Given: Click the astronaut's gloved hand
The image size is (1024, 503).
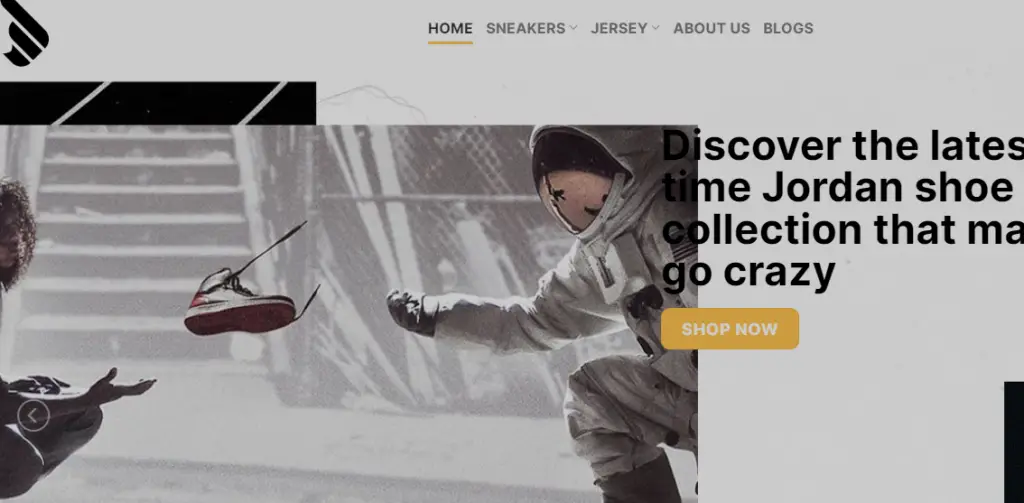Looking at the screenshot, I should [x=411, y=312].
